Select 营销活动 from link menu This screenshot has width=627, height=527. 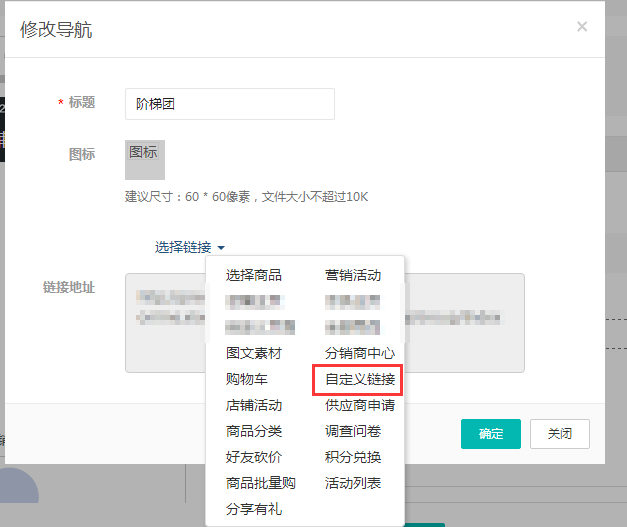(x=353, y=275)
